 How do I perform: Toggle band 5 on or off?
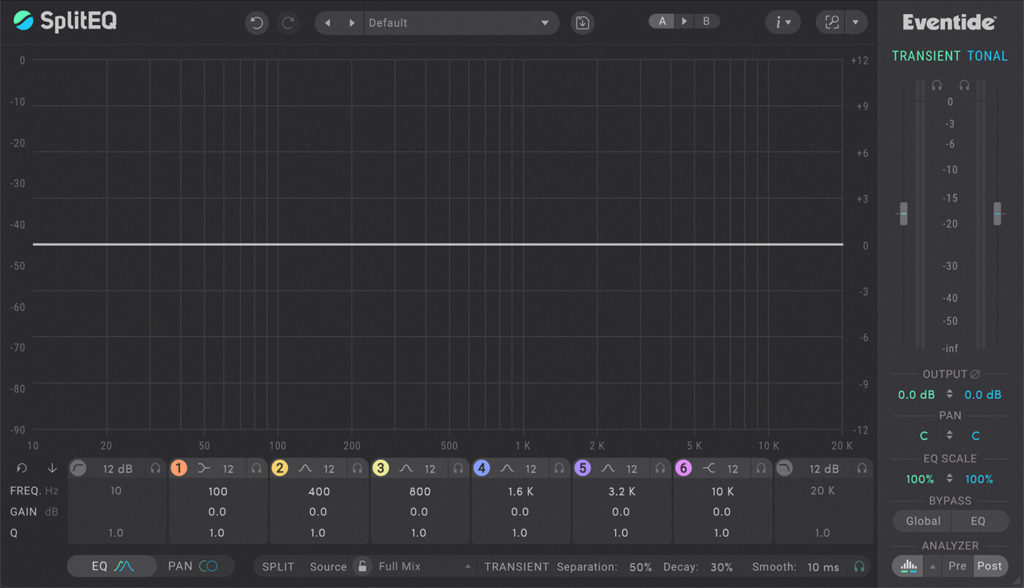pyautogui.click(x=583, y=468)
